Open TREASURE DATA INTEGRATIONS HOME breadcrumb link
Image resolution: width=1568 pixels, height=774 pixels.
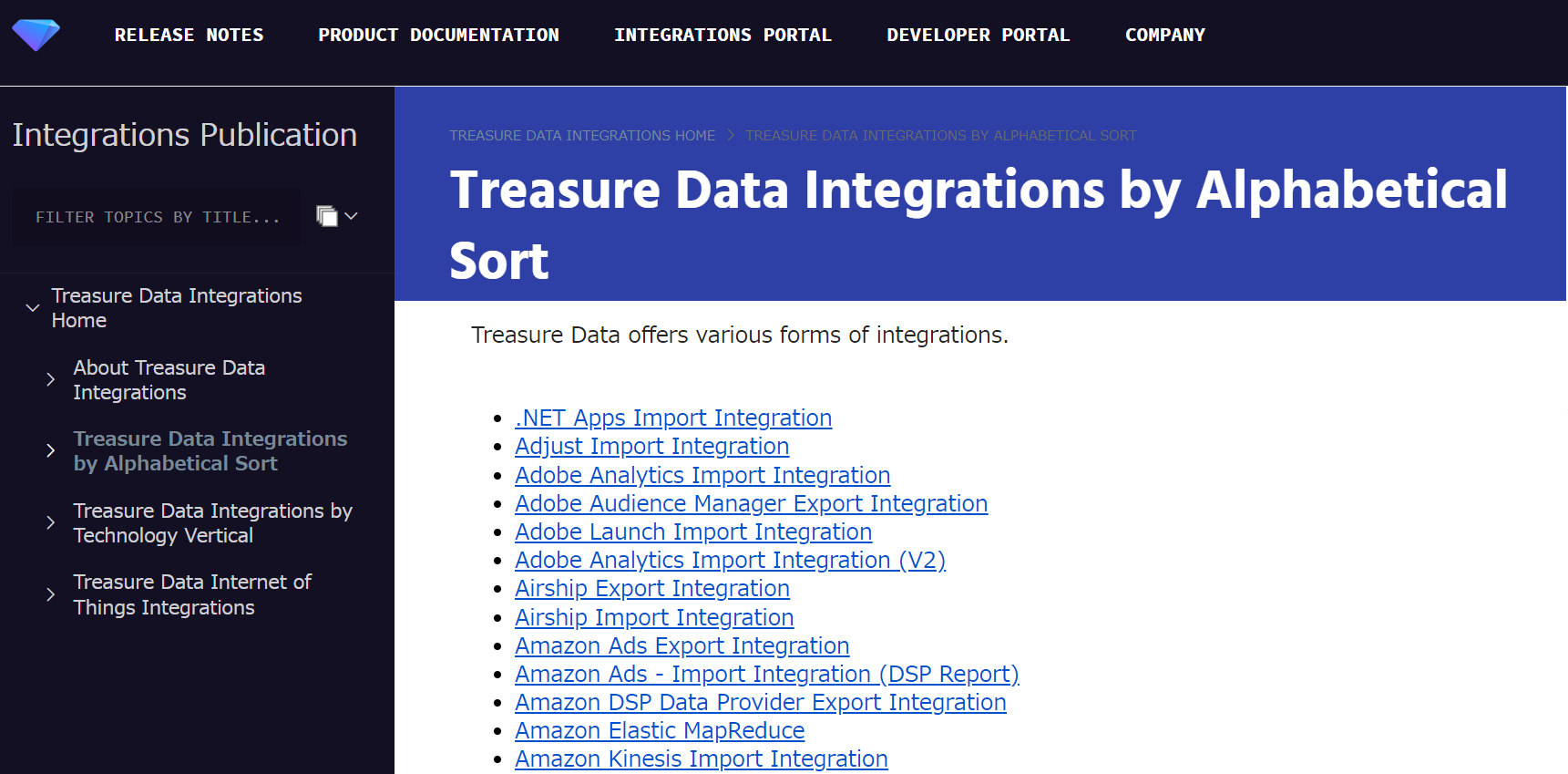coord(582,135)
